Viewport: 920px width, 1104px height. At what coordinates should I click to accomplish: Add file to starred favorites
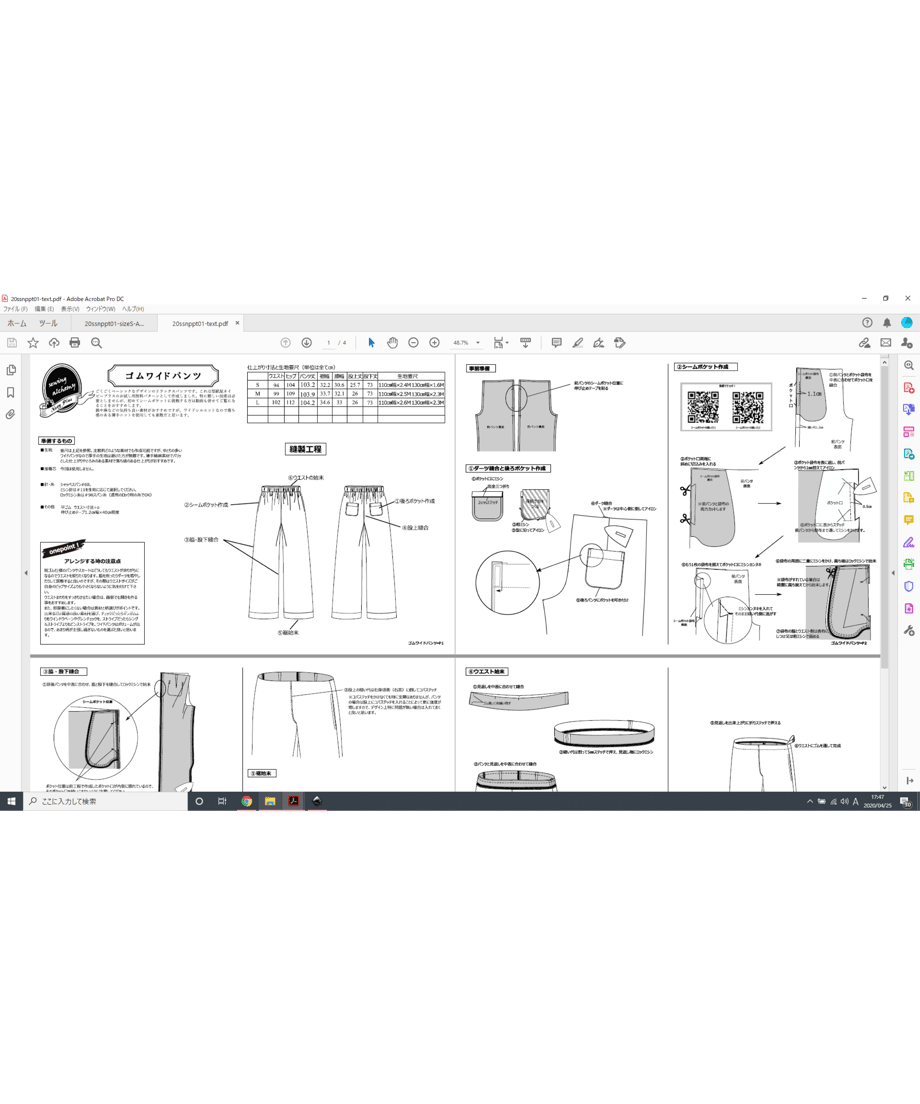tap(33, 343)
